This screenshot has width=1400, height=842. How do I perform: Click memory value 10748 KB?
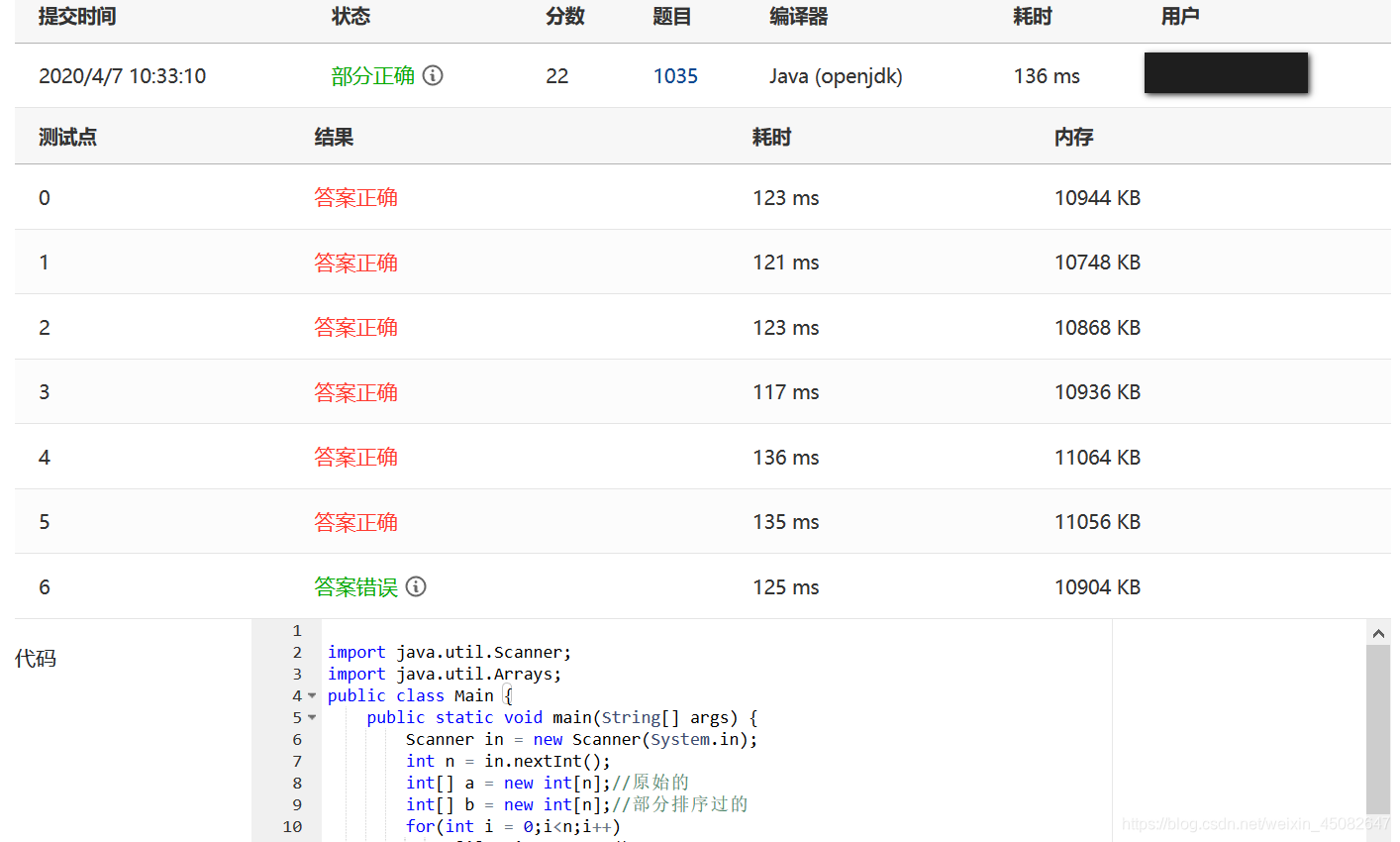pyautogui.click(x=1097, y=263)
